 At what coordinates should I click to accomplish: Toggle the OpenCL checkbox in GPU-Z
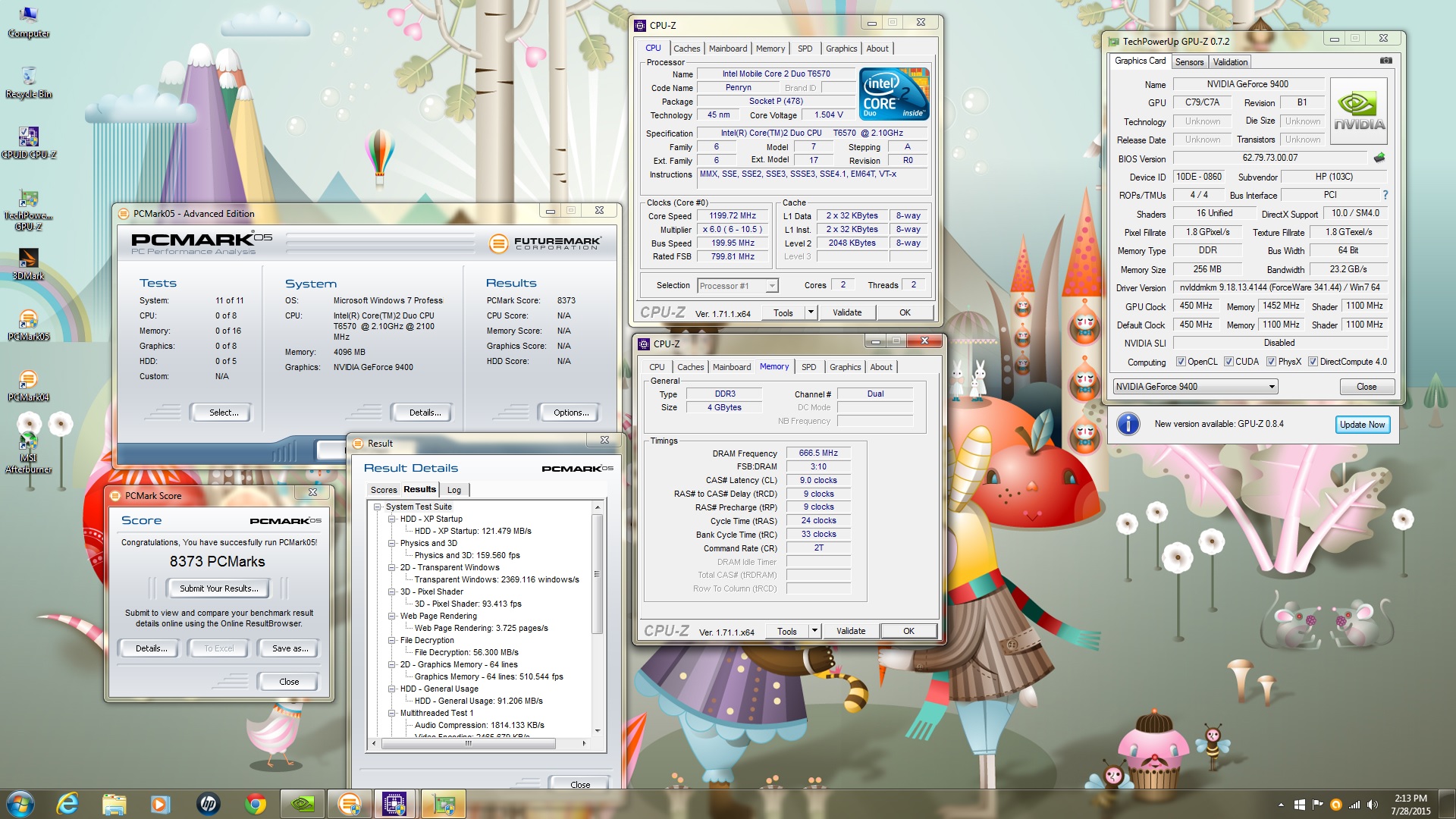coord(1180,362)
